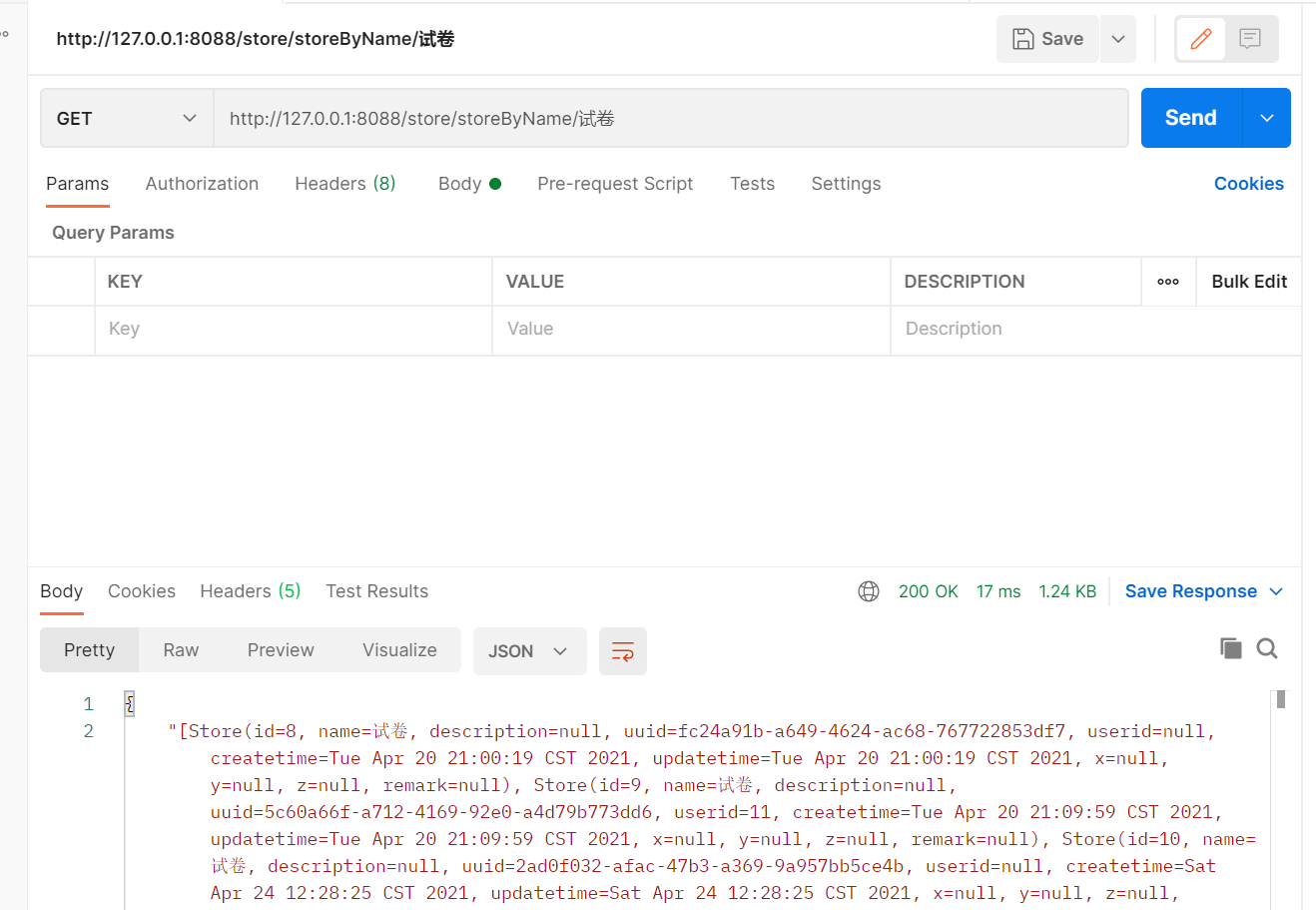The width and height of the screenshot is (1316, 910).
Task: Send the request
Action: coord(1191,118)
